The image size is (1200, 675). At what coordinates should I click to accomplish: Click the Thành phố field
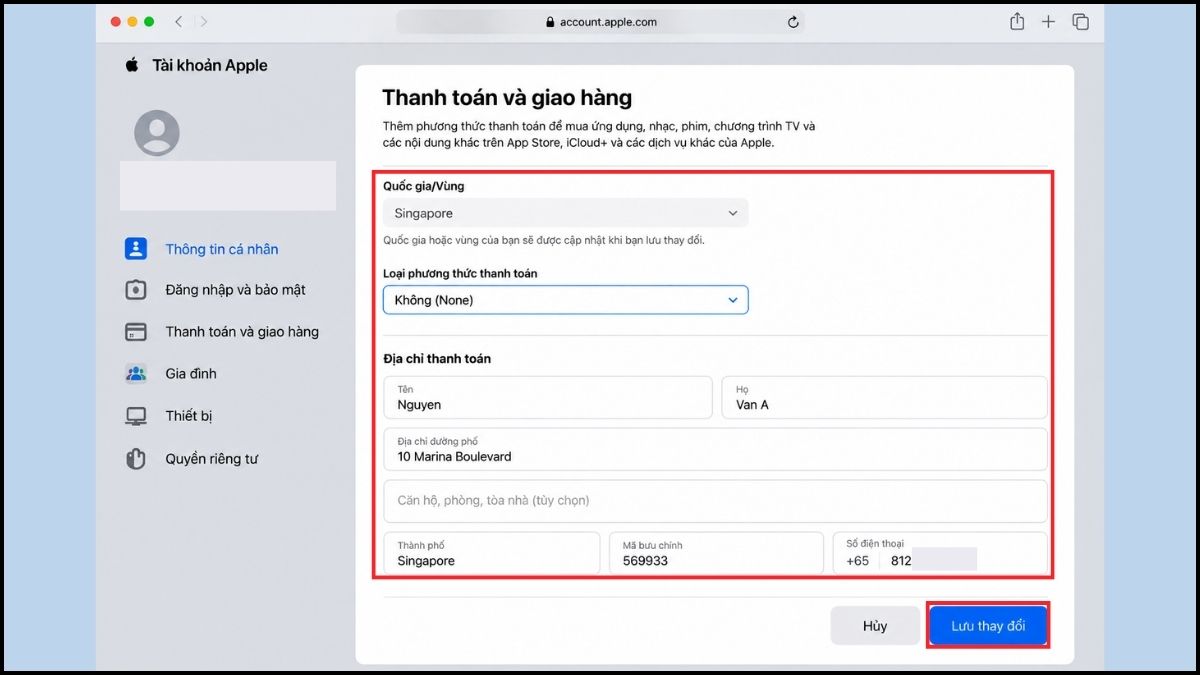492,553
